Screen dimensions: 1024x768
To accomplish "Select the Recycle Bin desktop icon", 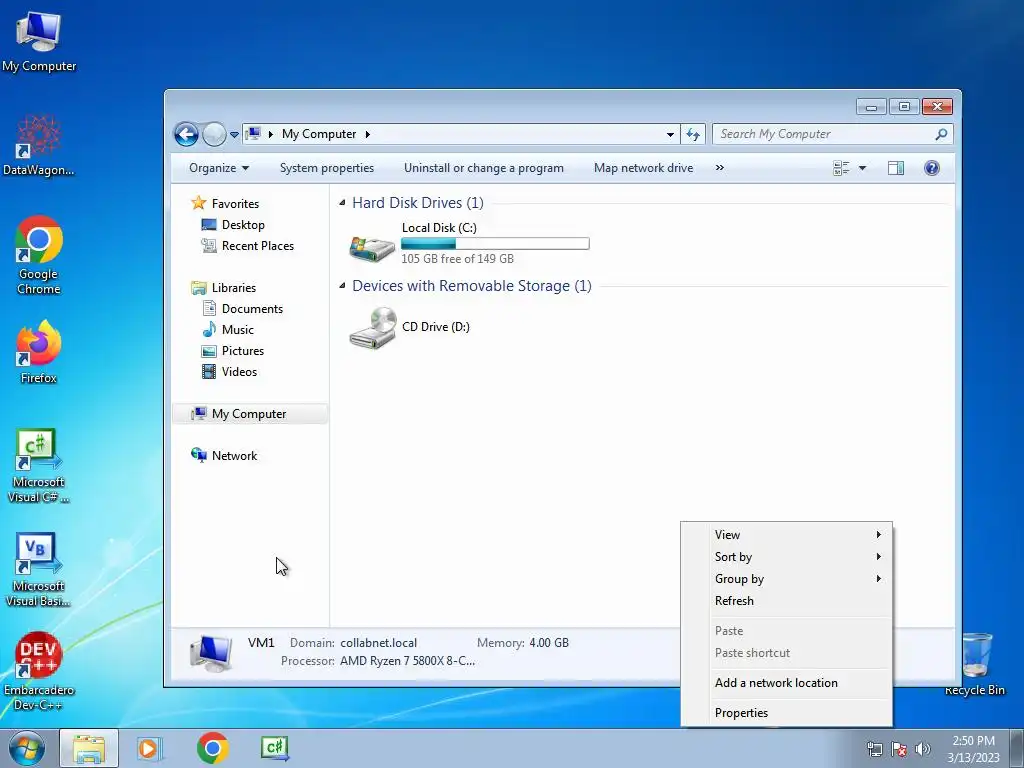I will pyautogui.click(x=975, y=663).
